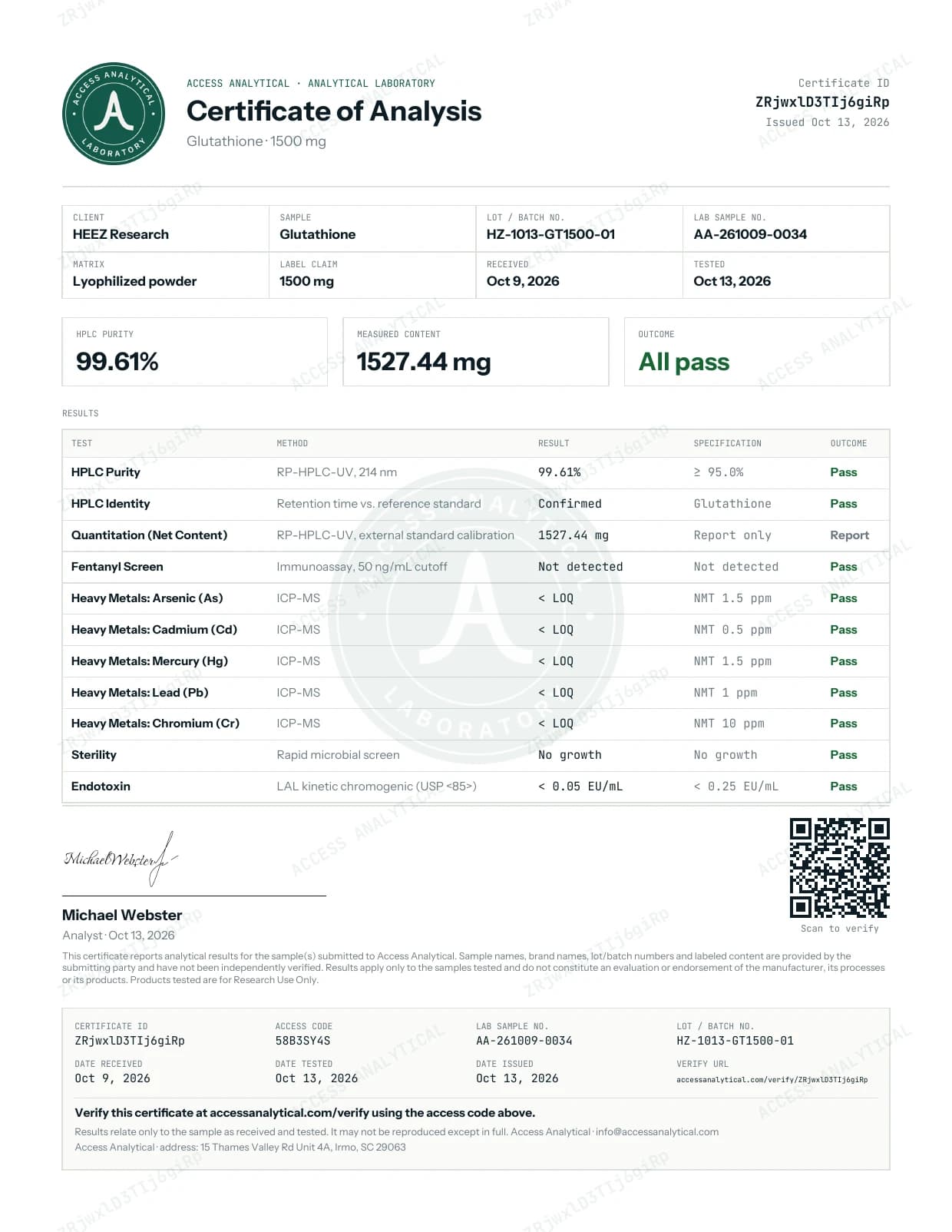Click the large 99.61% HPLC purity figure
The image size is (952, 1232).
[x=117, y=362]
